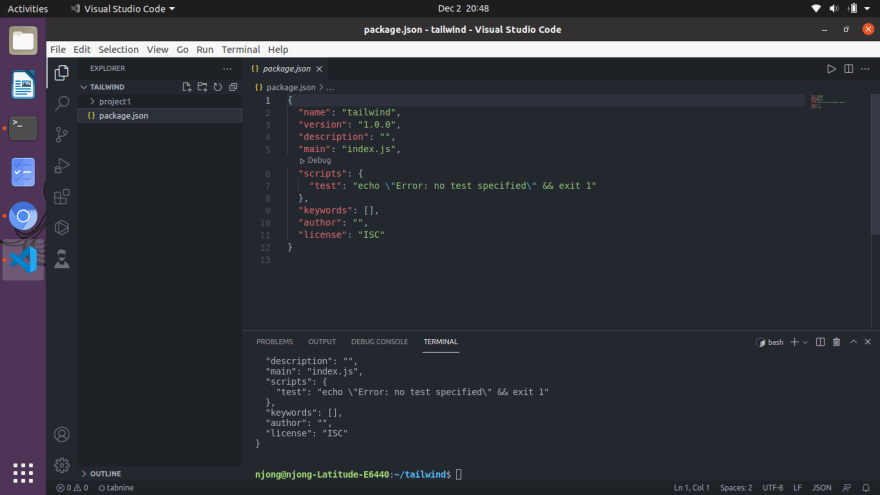Change end of line sequence LF

[x=798, y=488]
